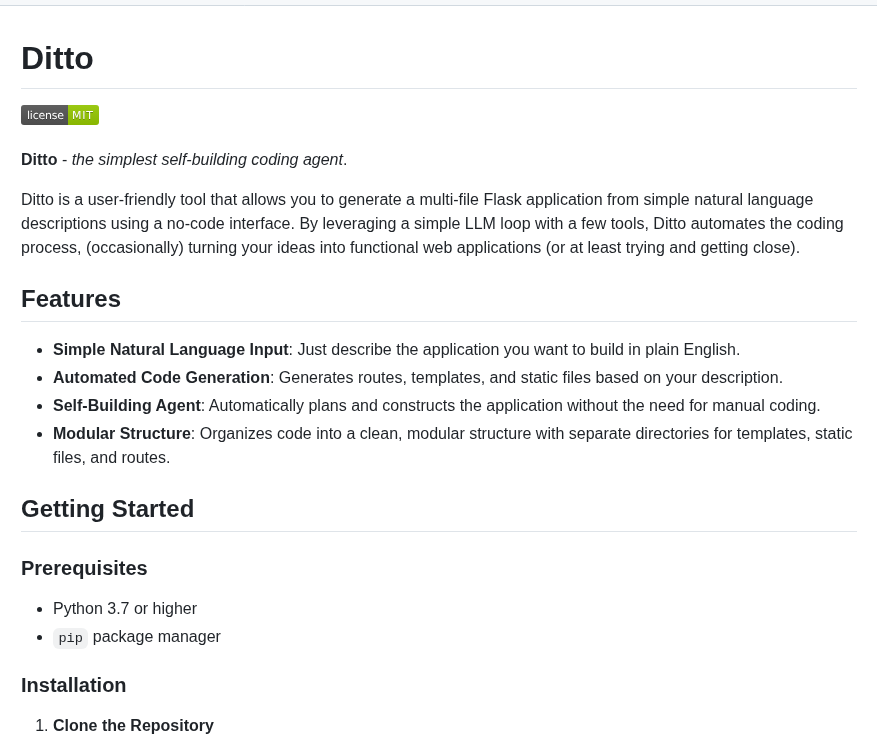Click Automated Code Generation bold text
This screenshot has width=877, height=744.
pyautogui.click(x=162, y=378)
